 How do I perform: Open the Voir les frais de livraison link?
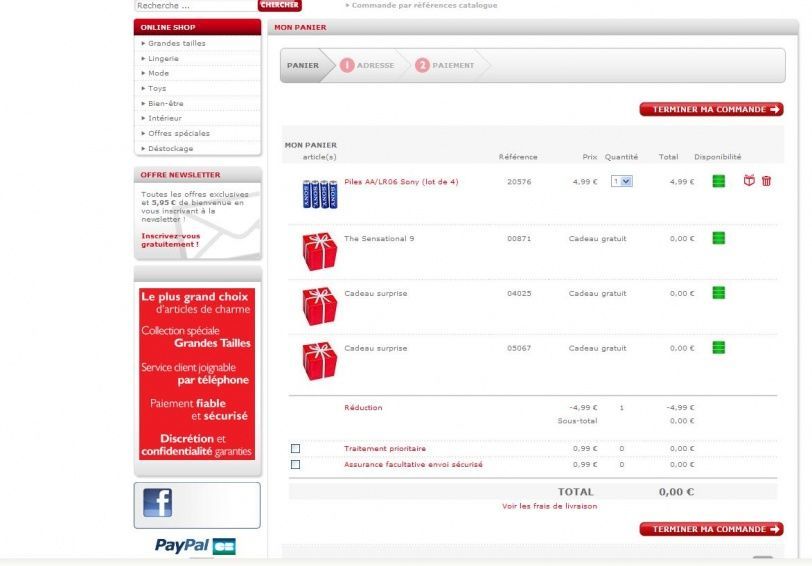(549, 506)
